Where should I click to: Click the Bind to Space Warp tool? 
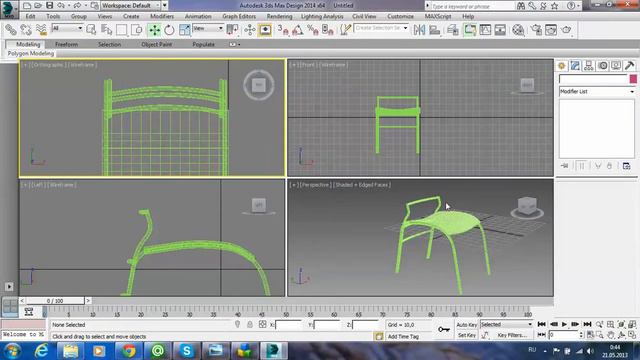tap(41, 29)
